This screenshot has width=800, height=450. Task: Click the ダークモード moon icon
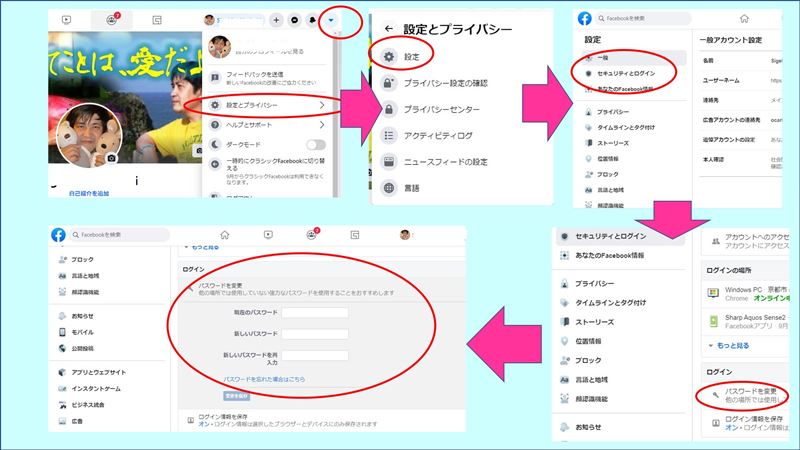[x=215, y=145]
